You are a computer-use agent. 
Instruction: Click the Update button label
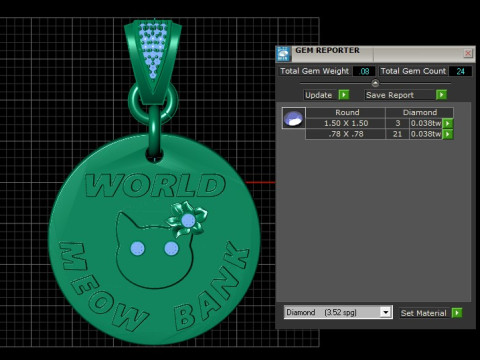click(x=319, y=95)
